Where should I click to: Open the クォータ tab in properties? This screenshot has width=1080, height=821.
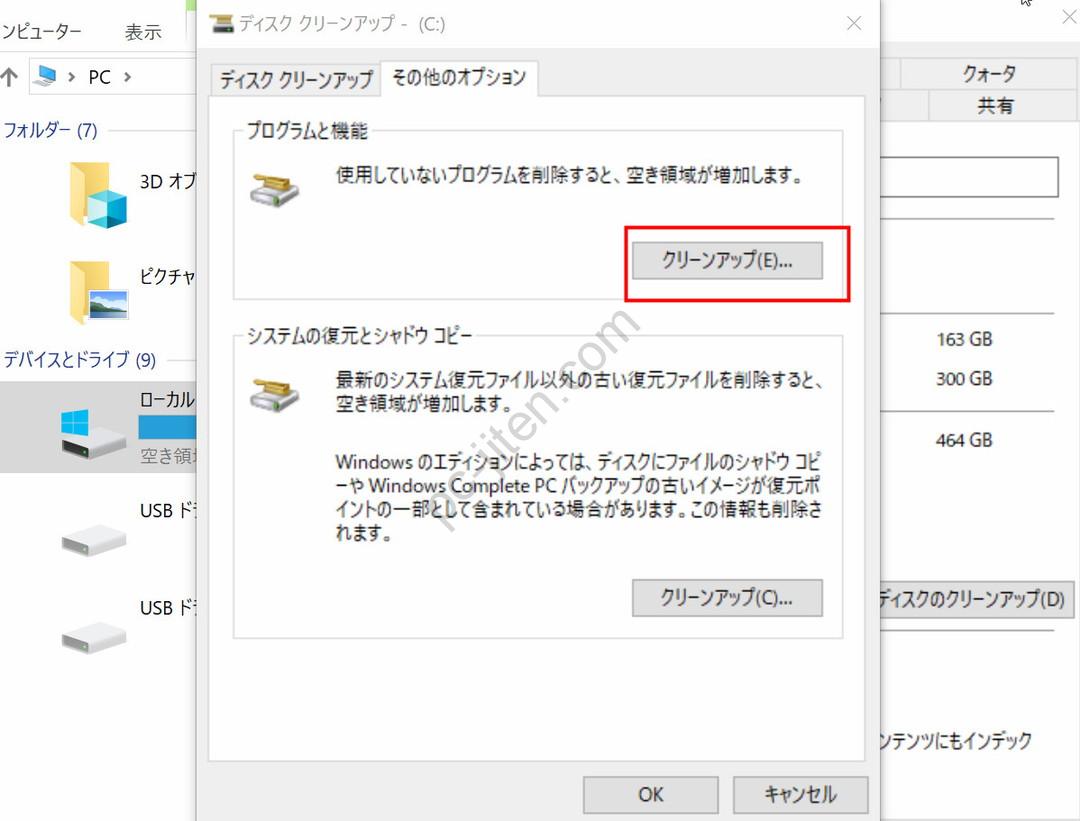(x=989, y=73)
